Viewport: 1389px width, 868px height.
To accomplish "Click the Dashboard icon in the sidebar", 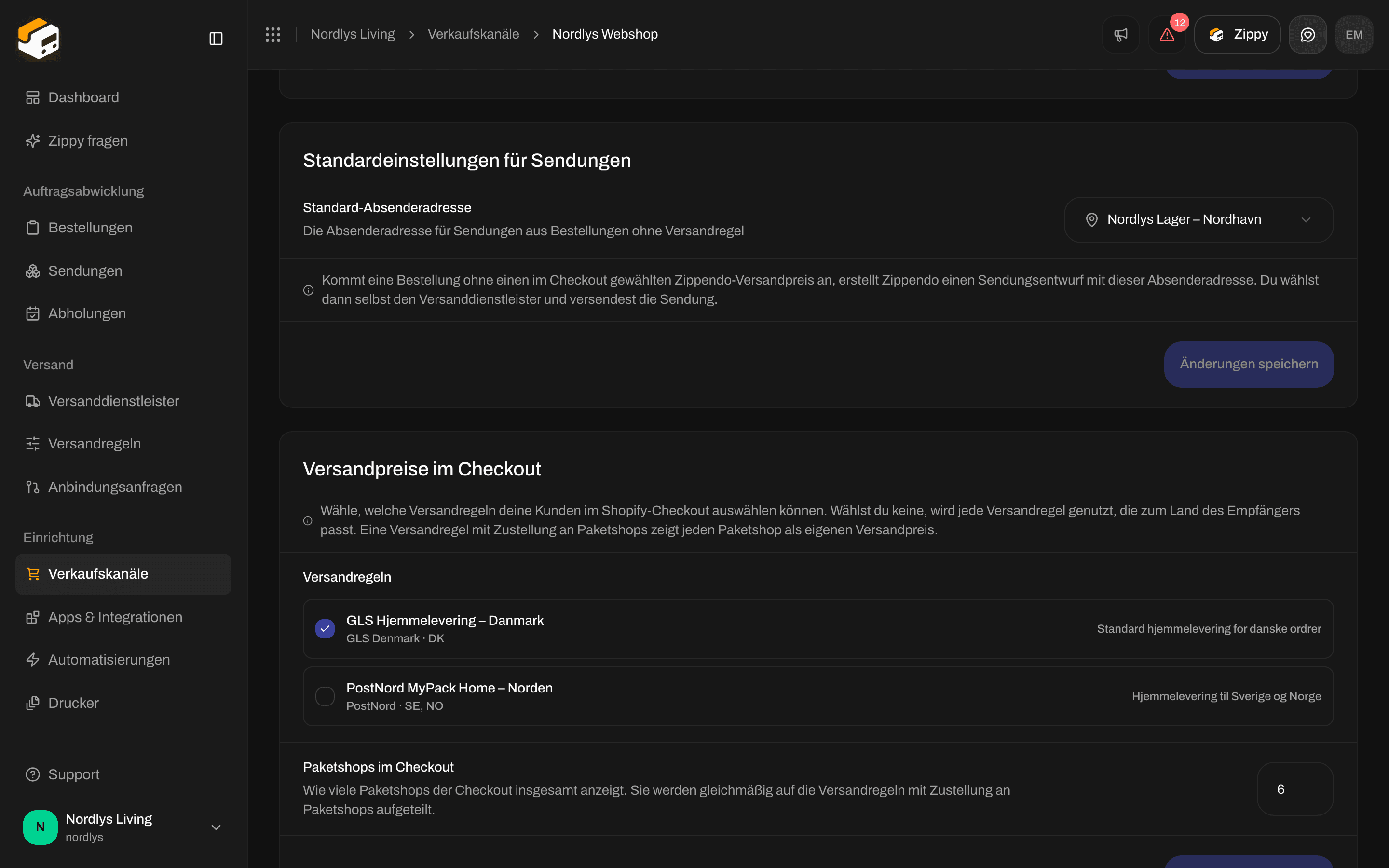I will click(33, 97).
